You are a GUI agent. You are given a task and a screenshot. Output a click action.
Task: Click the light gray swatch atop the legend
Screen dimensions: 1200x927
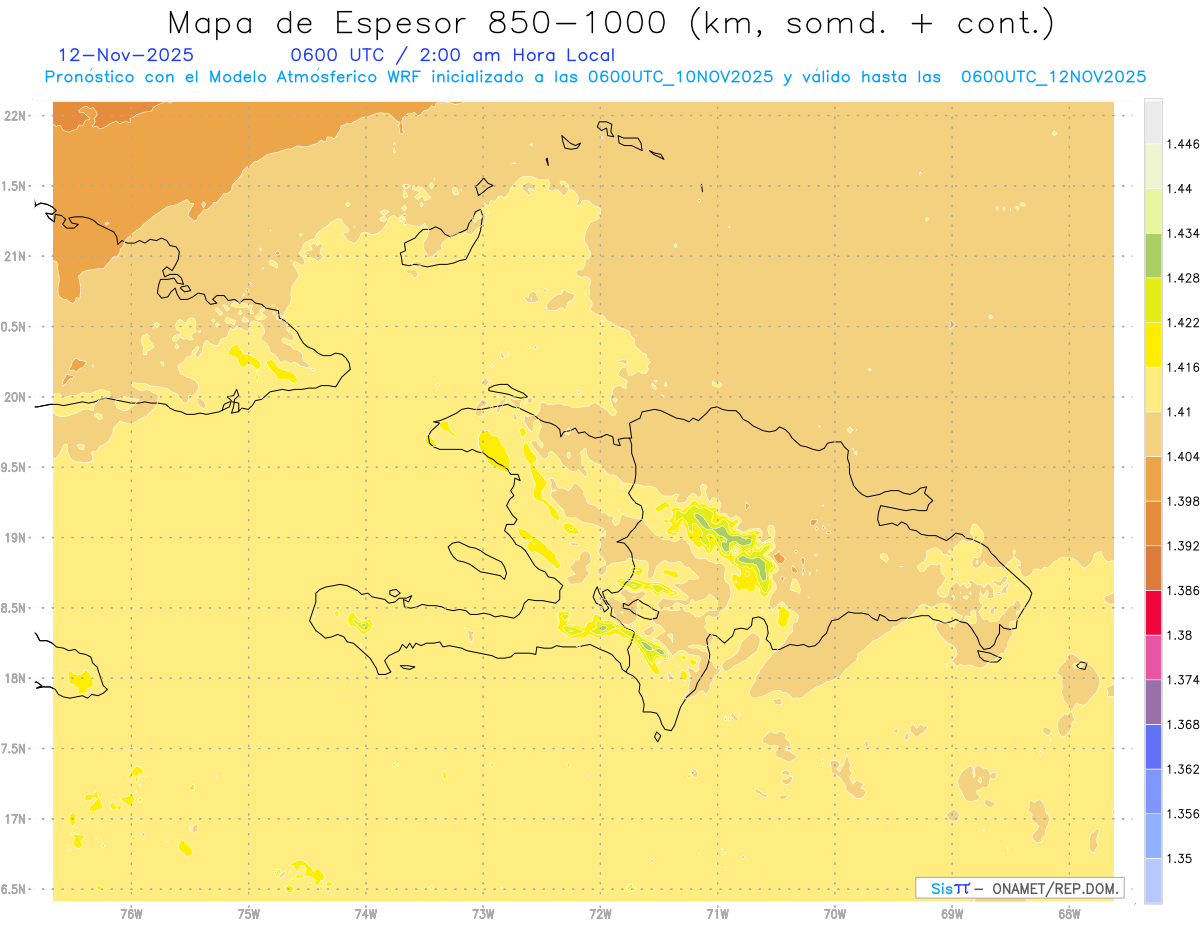[1153, 121]
